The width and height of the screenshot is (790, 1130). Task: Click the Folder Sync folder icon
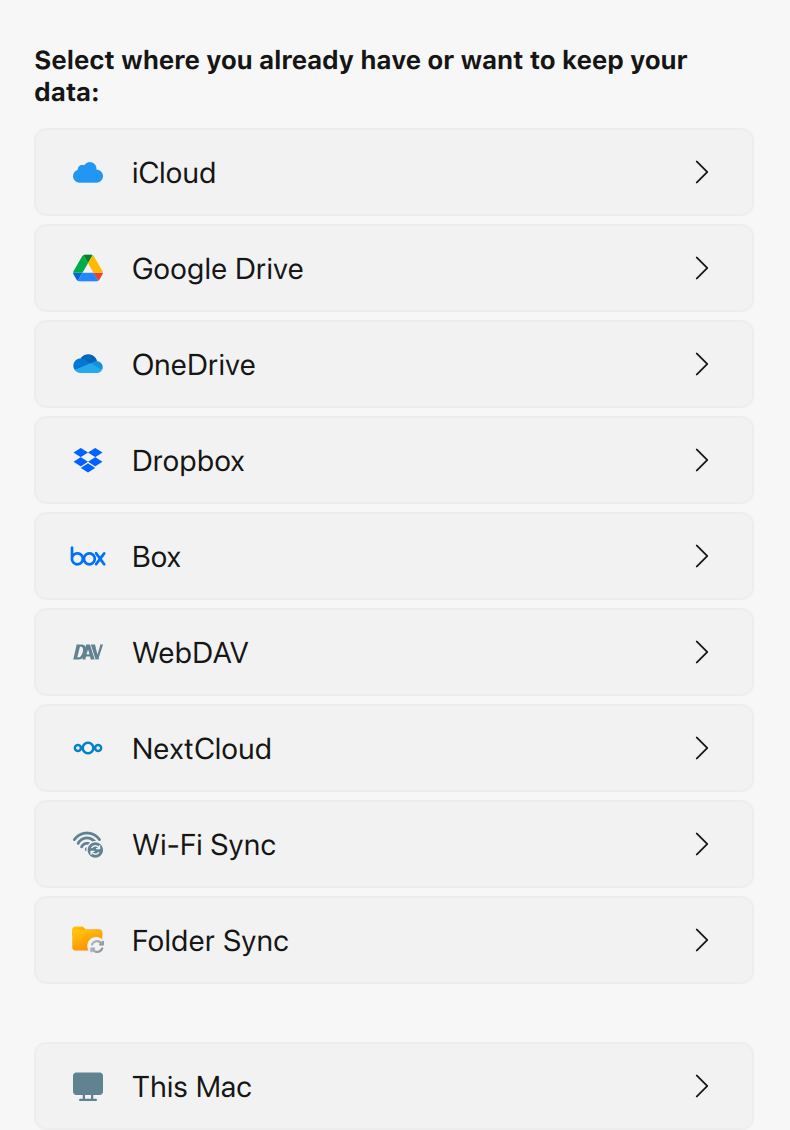(x=88, y=940)
